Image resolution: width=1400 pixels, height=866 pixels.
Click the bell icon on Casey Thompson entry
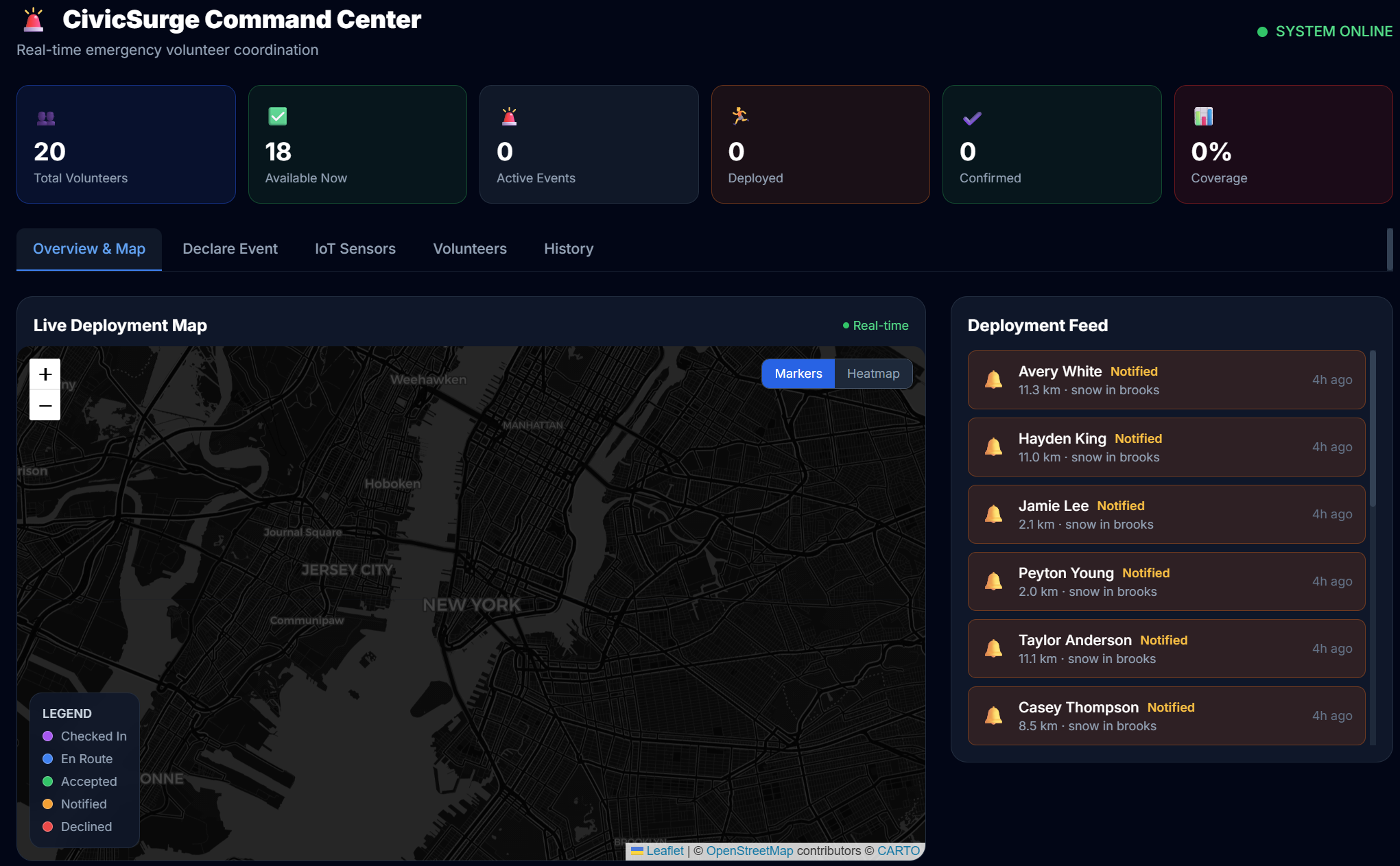pyautogui.click(x=993, y=716)
